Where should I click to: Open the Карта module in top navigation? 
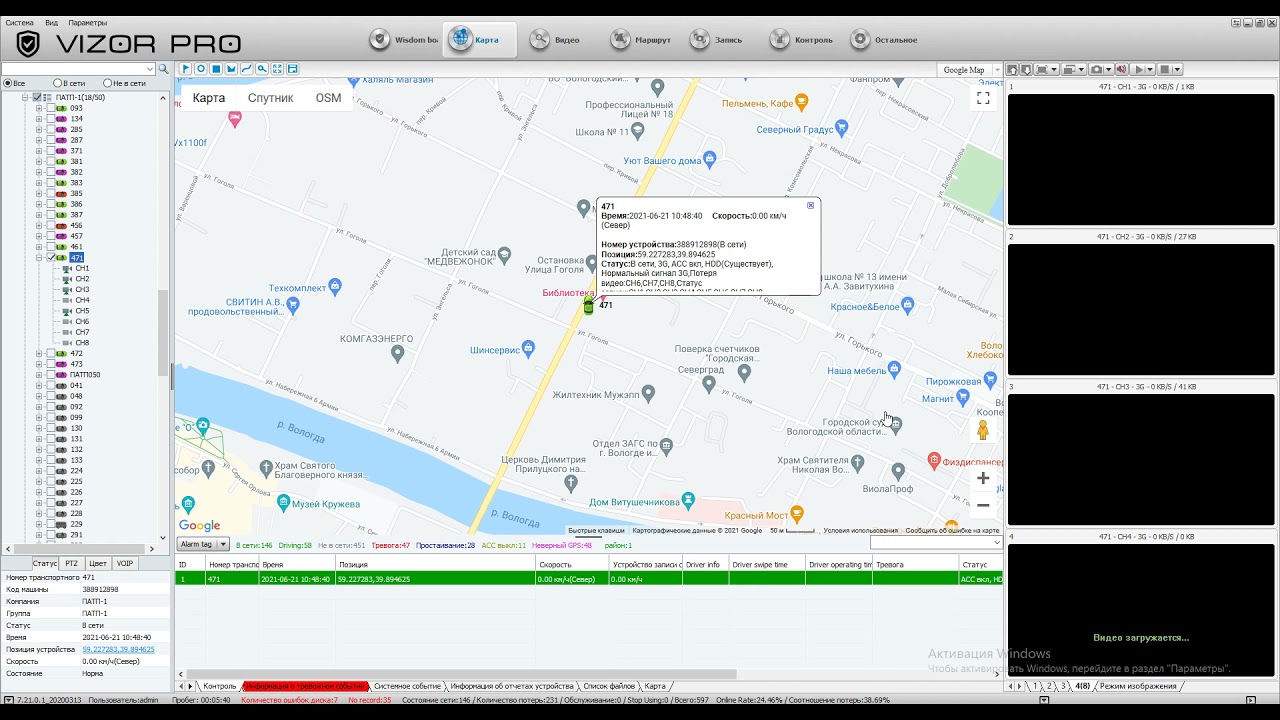[479, 40]
